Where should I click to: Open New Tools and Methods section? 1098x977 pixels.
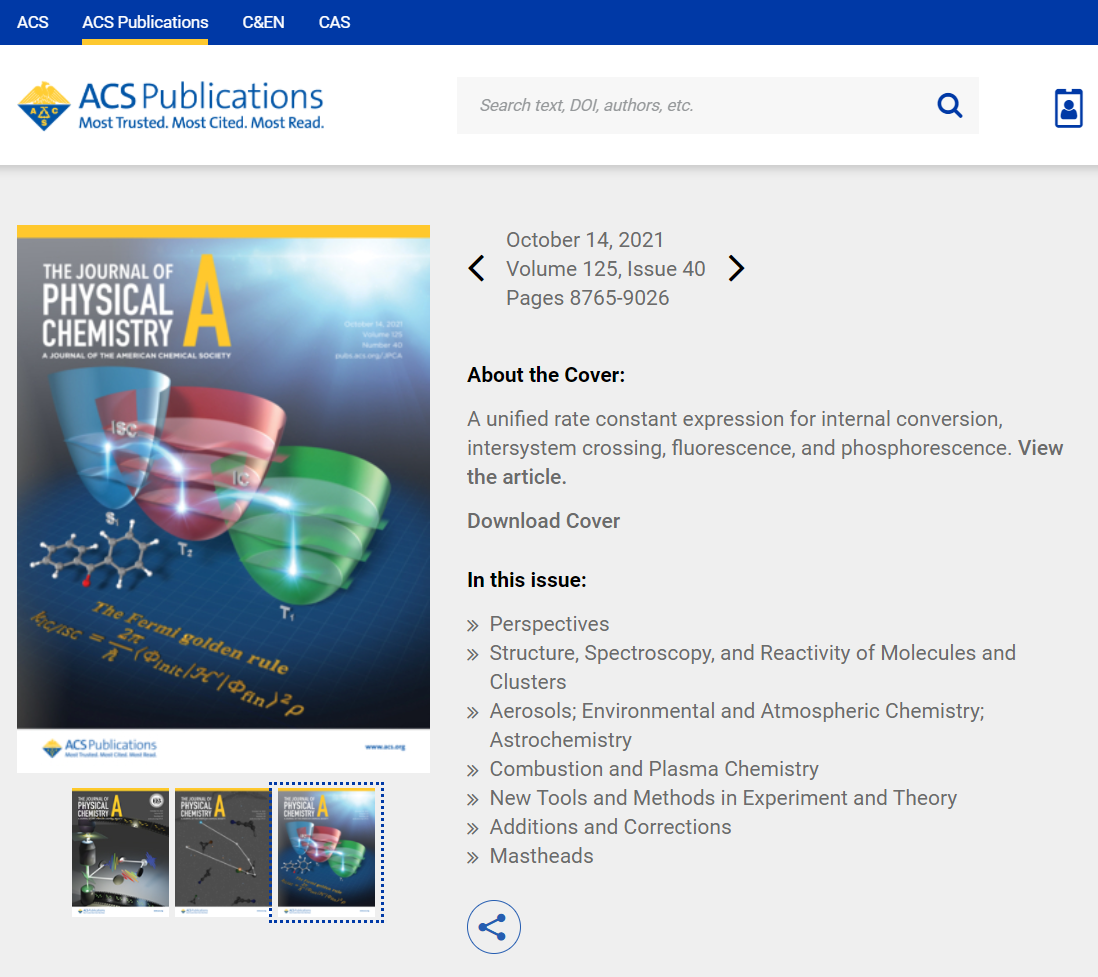(723, 798)
